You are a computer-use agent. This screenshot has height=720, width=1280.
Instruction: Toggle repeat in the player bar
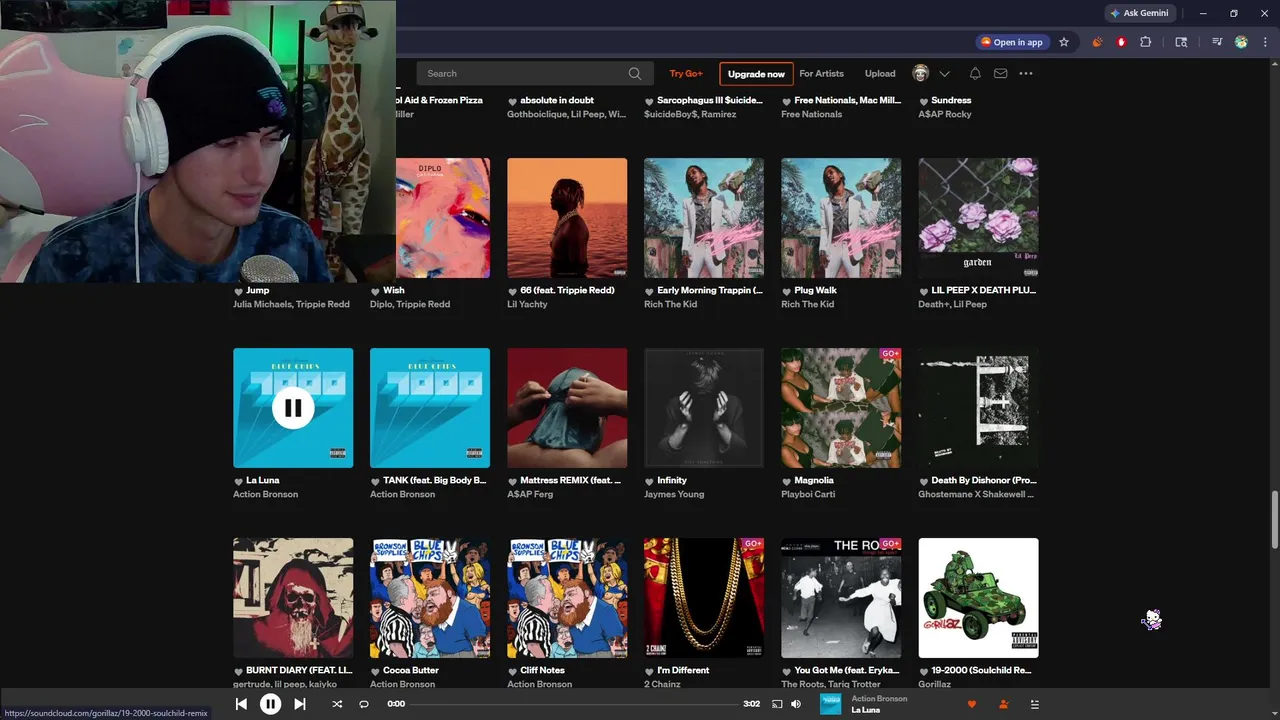point(364,704)
